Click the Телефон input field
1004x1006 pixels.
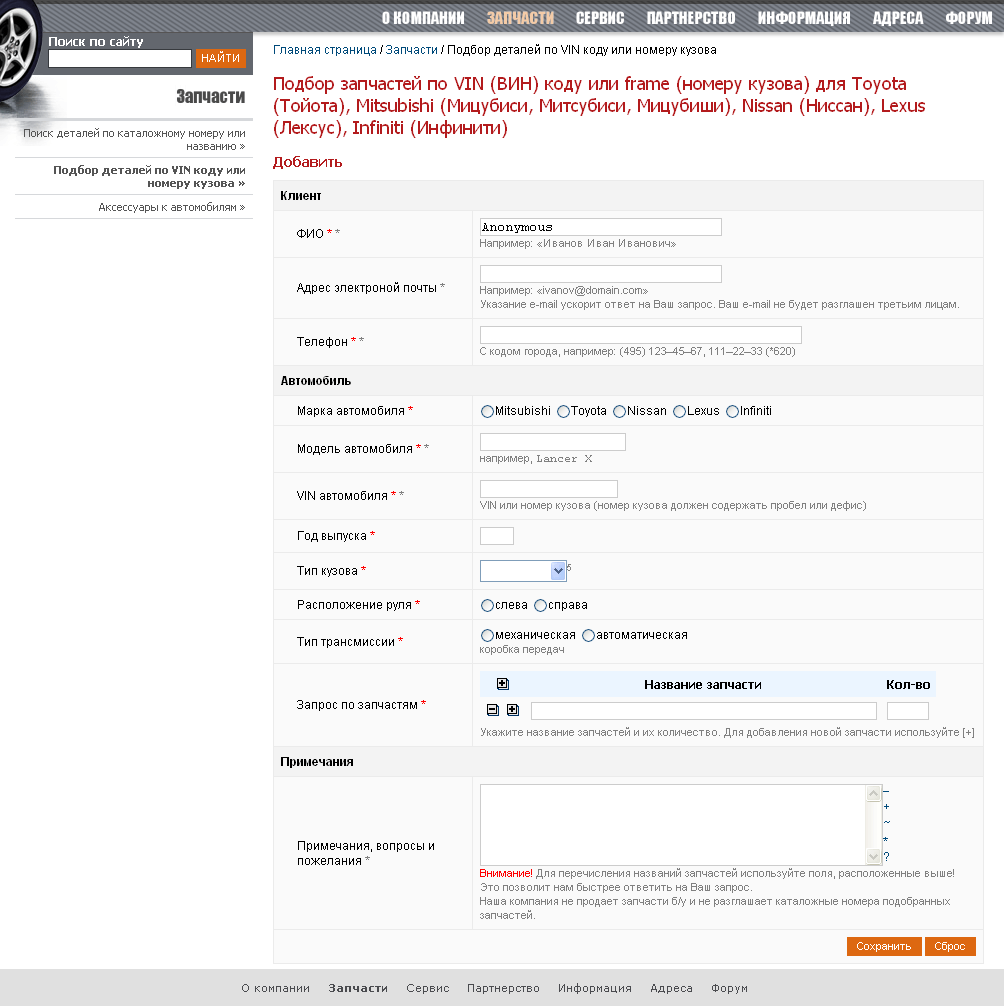pos(640,335)
